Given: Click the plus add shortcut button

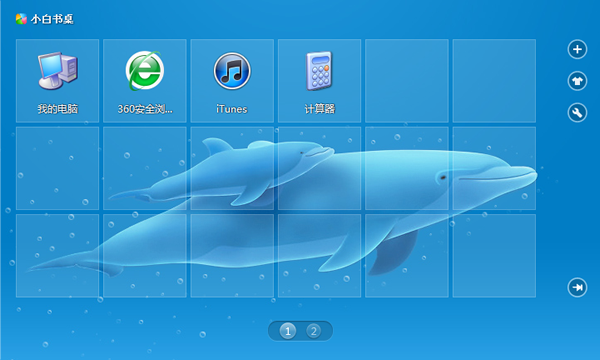Looking at the screenshot, I should click(x=577, y=49).
